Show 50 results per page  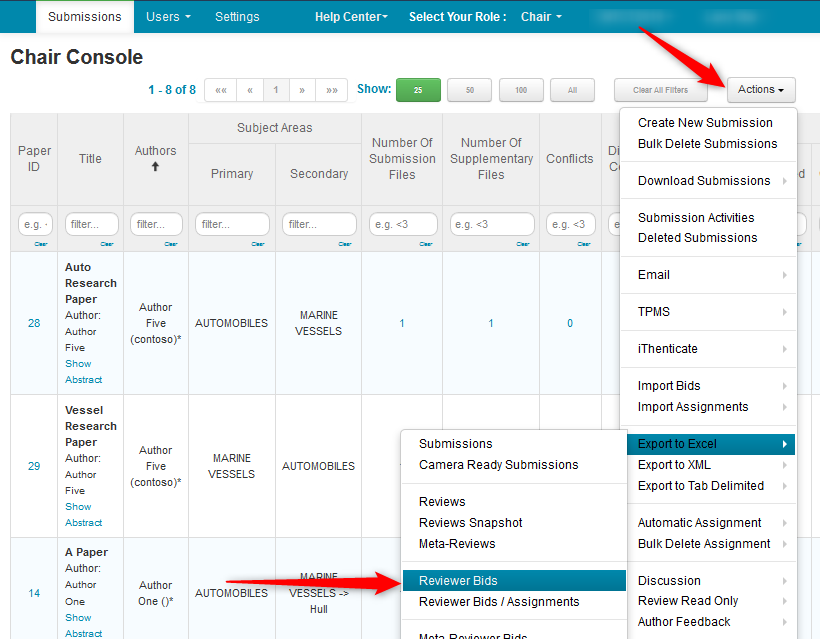click(x=469, y=90)
